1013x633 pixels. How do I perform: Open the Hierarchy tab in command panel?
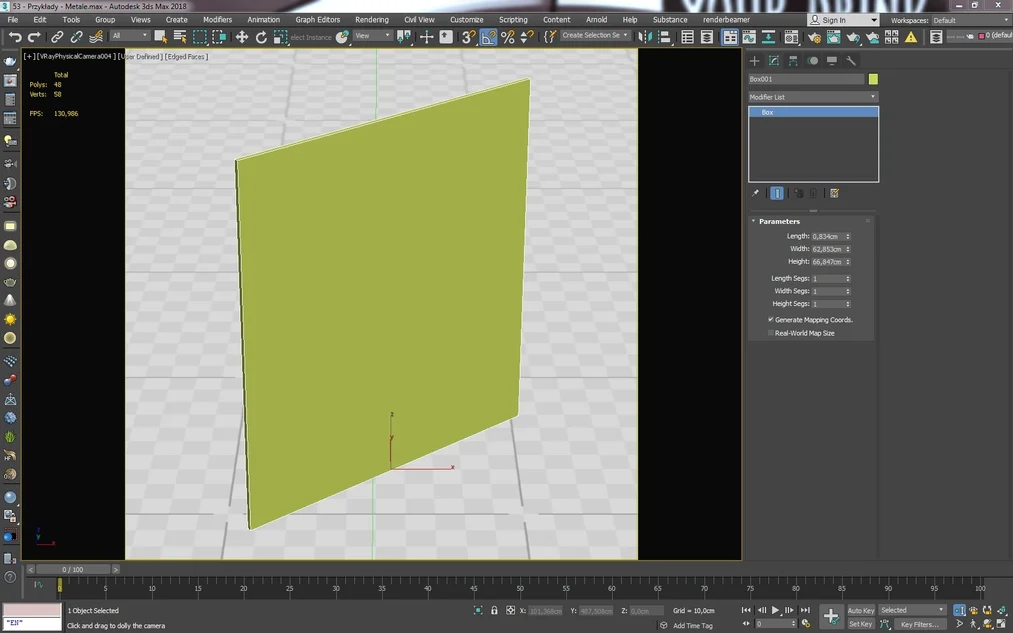(793, 61)
